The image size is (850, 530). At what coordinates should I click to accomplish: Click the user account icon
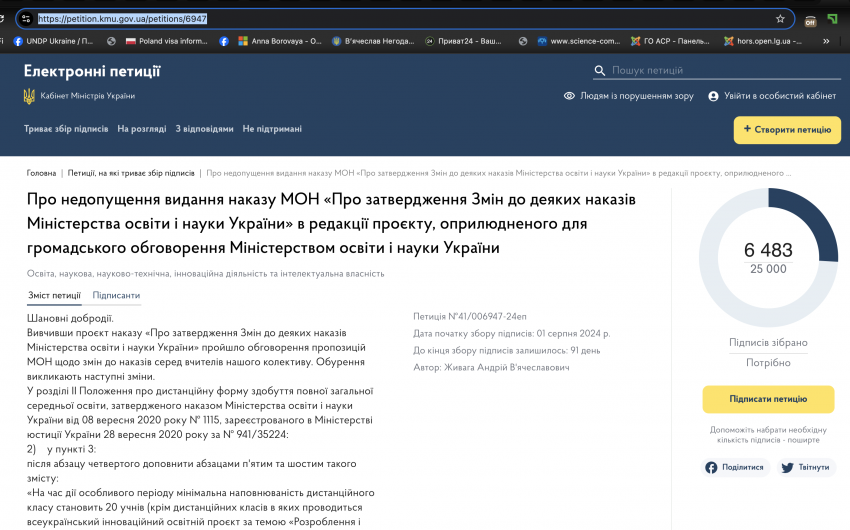click(x=713, y=96)
